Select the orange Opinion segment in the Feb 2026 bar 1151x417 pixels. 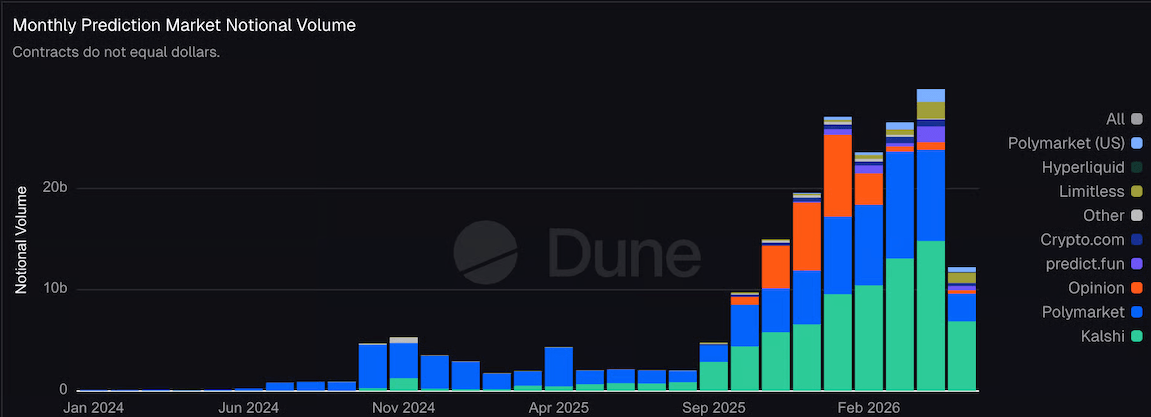pyautogui.click(x=869, y=189)
